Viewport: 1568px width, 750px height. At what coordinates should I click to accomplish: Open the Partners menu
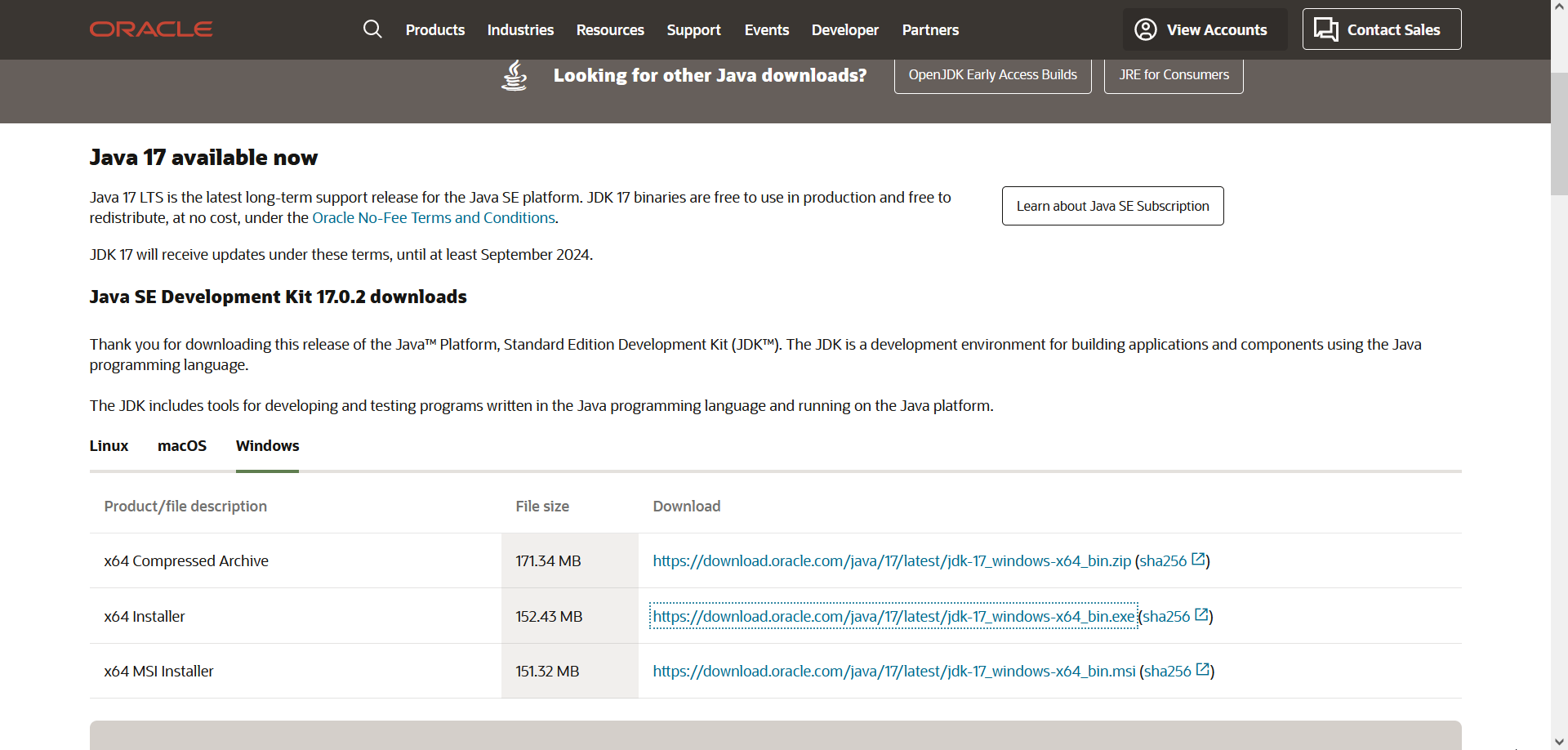[930, 30]
